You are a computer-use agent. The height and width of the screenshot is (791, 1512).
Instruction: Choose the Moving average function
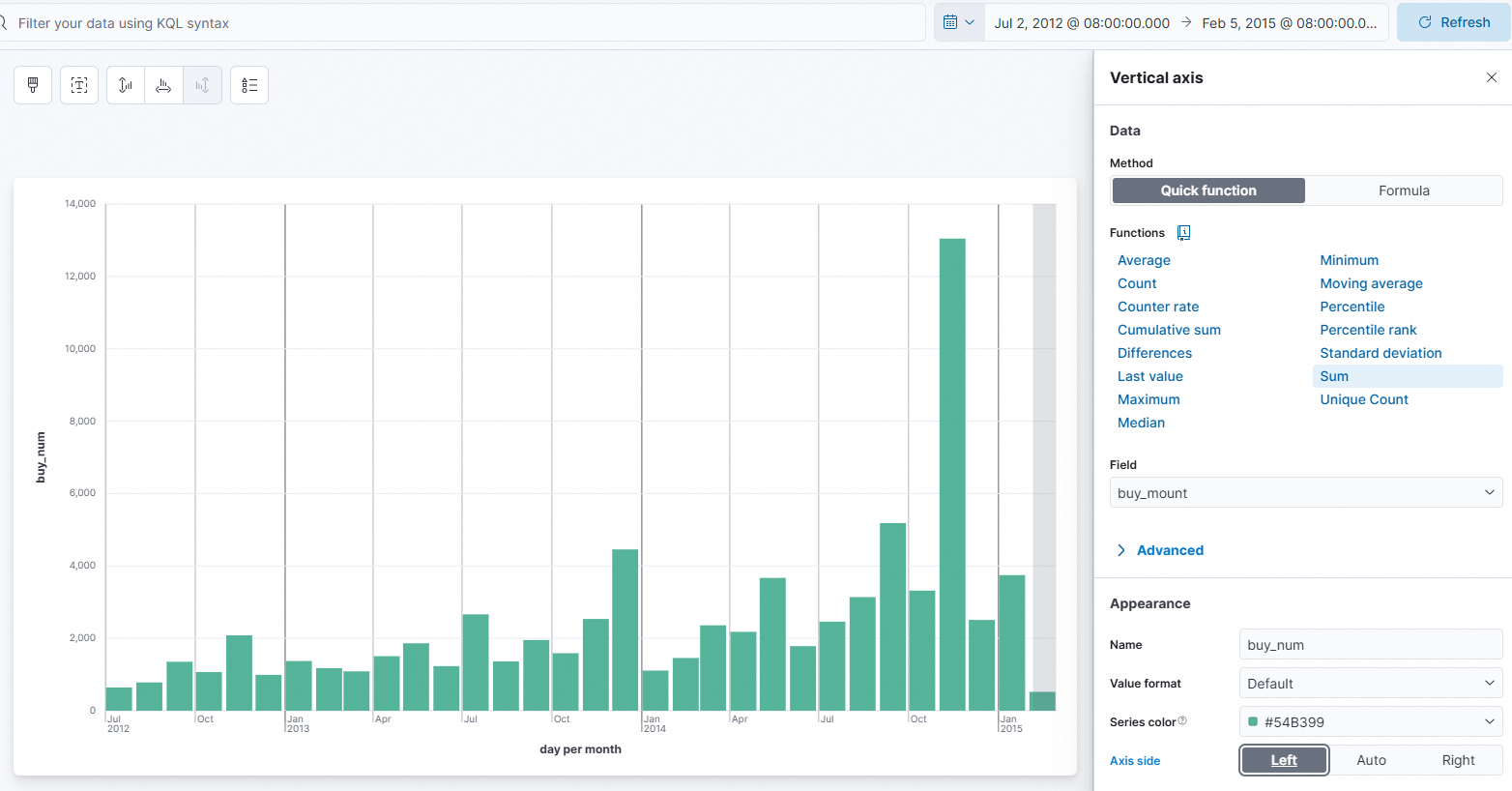click(1371, 283)
